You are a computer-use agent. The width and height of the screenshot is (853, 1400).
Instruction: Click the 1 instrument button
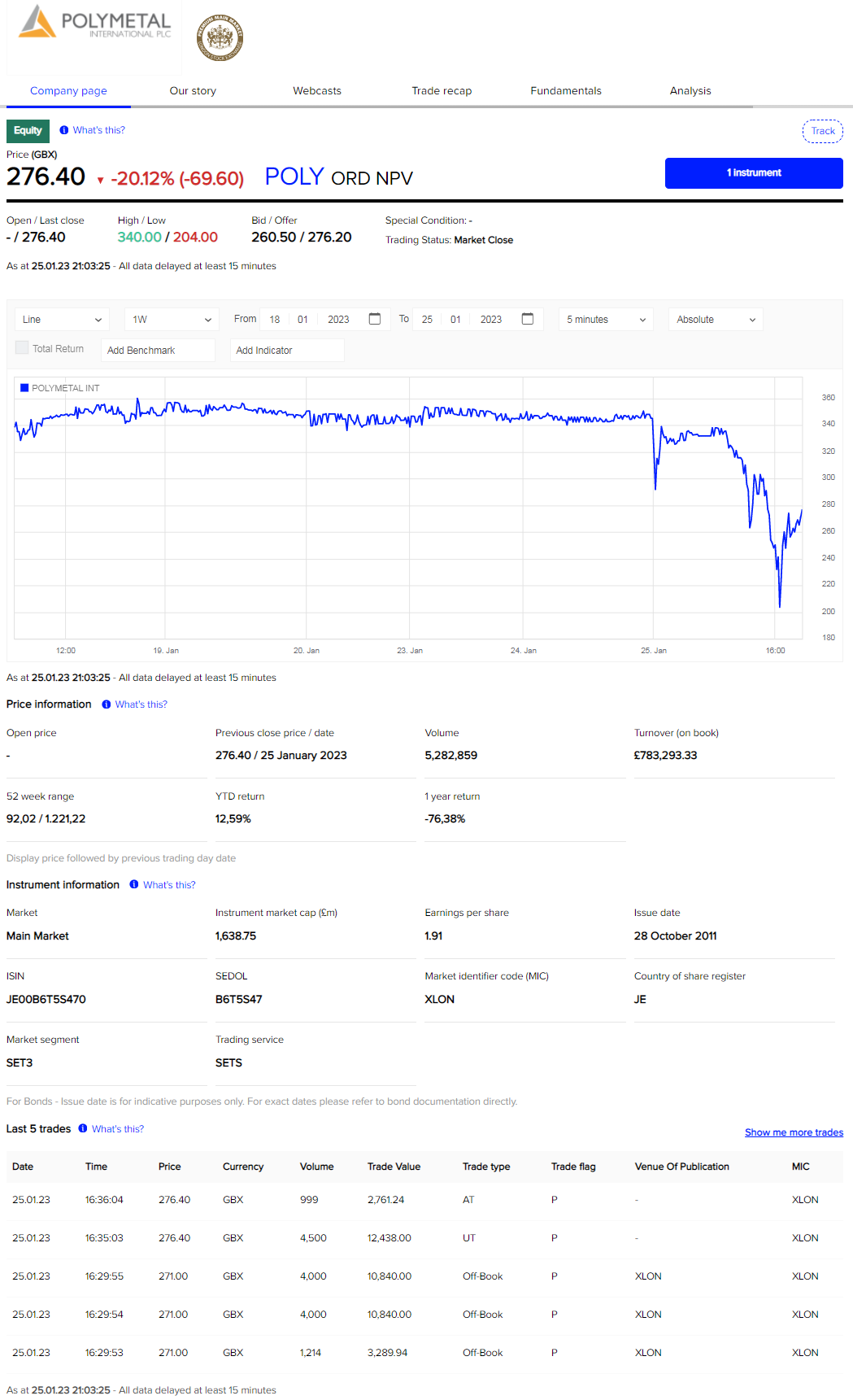coord(754,173)
